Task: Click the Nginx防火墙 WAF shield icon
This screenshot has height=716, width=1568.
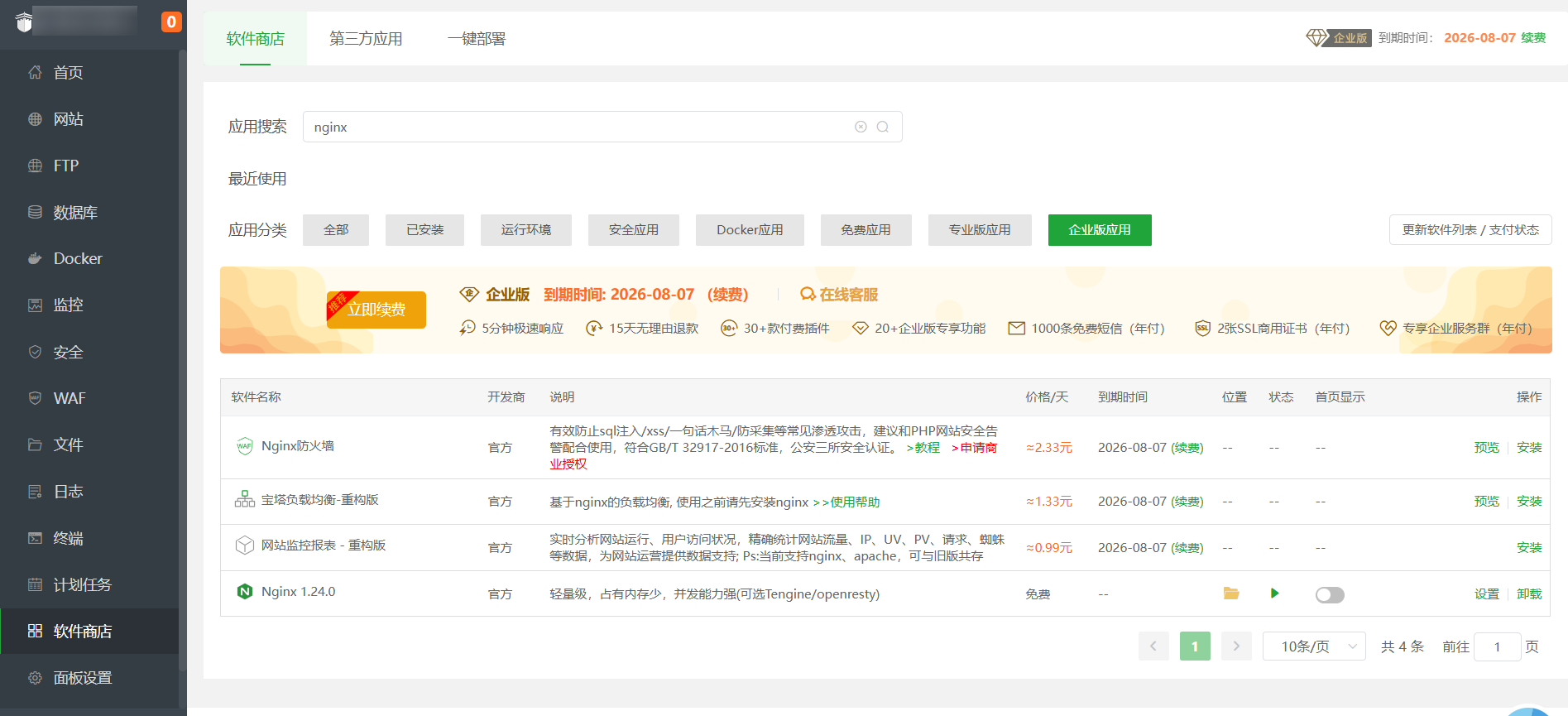Action: click(244, 446)
